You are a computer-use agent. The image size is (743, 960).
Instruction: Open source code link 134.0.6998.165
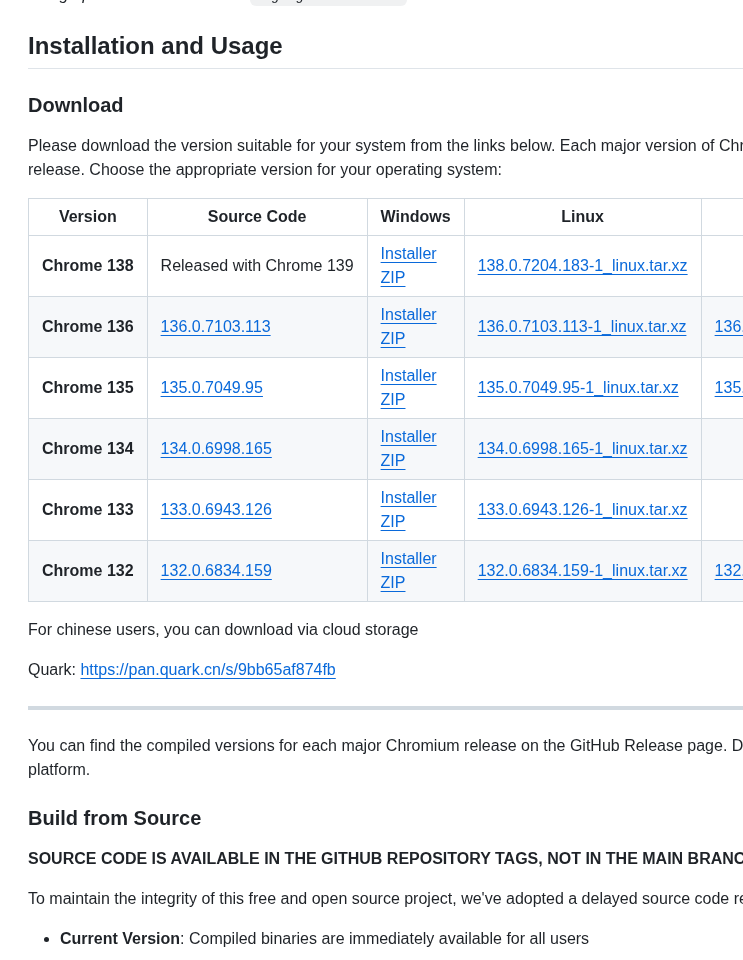pos(216,448)
